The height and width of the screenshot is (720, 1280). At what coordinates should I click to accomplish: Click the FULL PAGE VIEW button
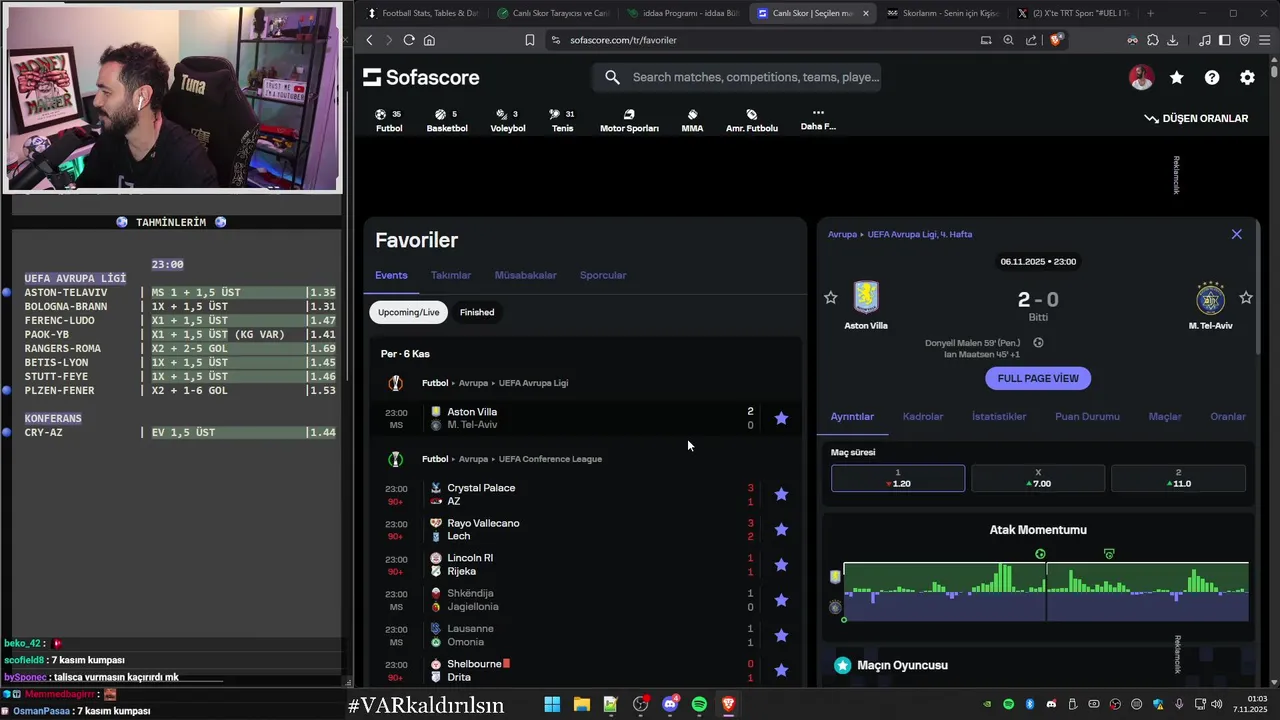pos(1038,378)
